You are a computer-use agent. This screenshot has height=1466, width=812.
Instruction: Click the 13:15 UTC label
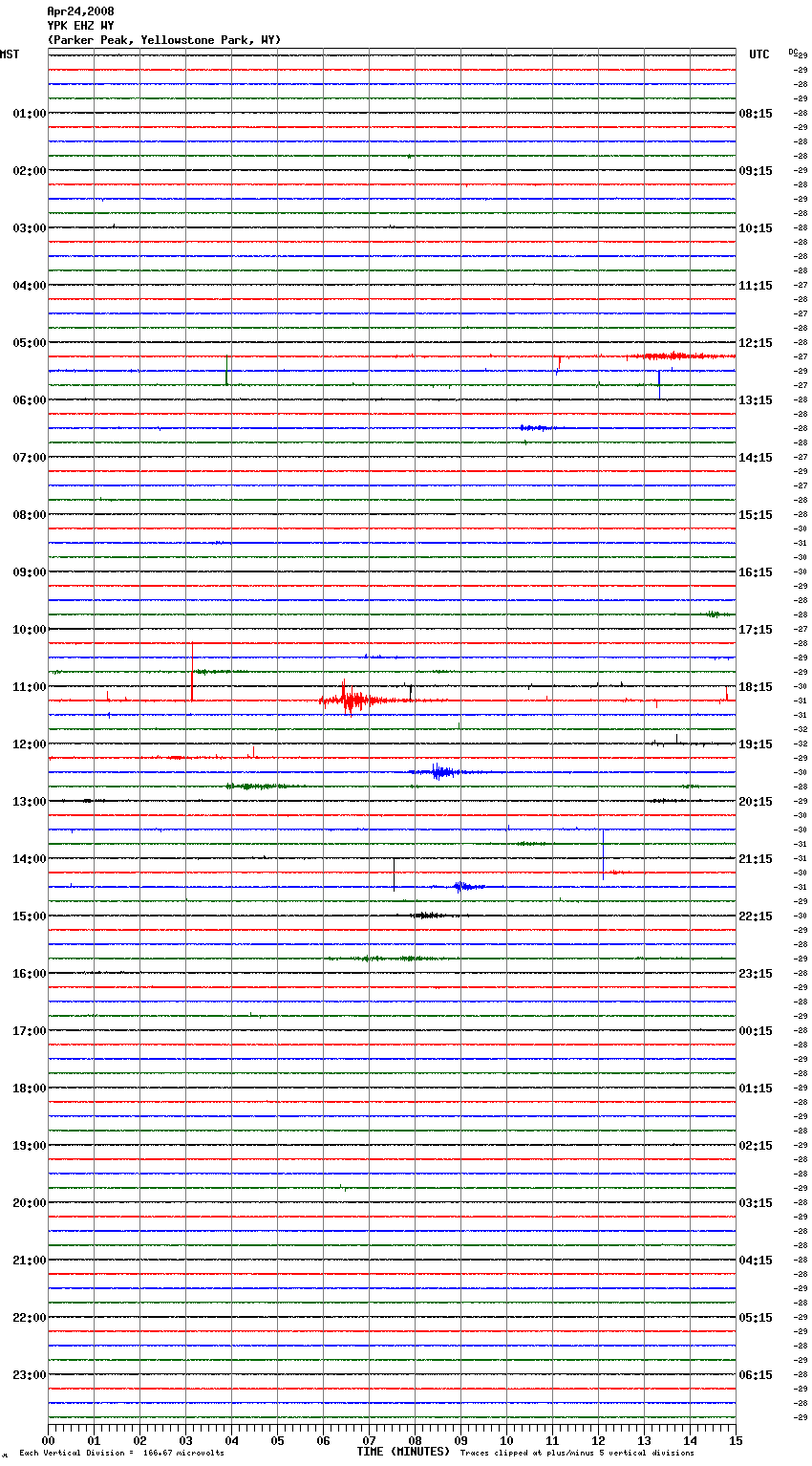[x=756, y=400]
